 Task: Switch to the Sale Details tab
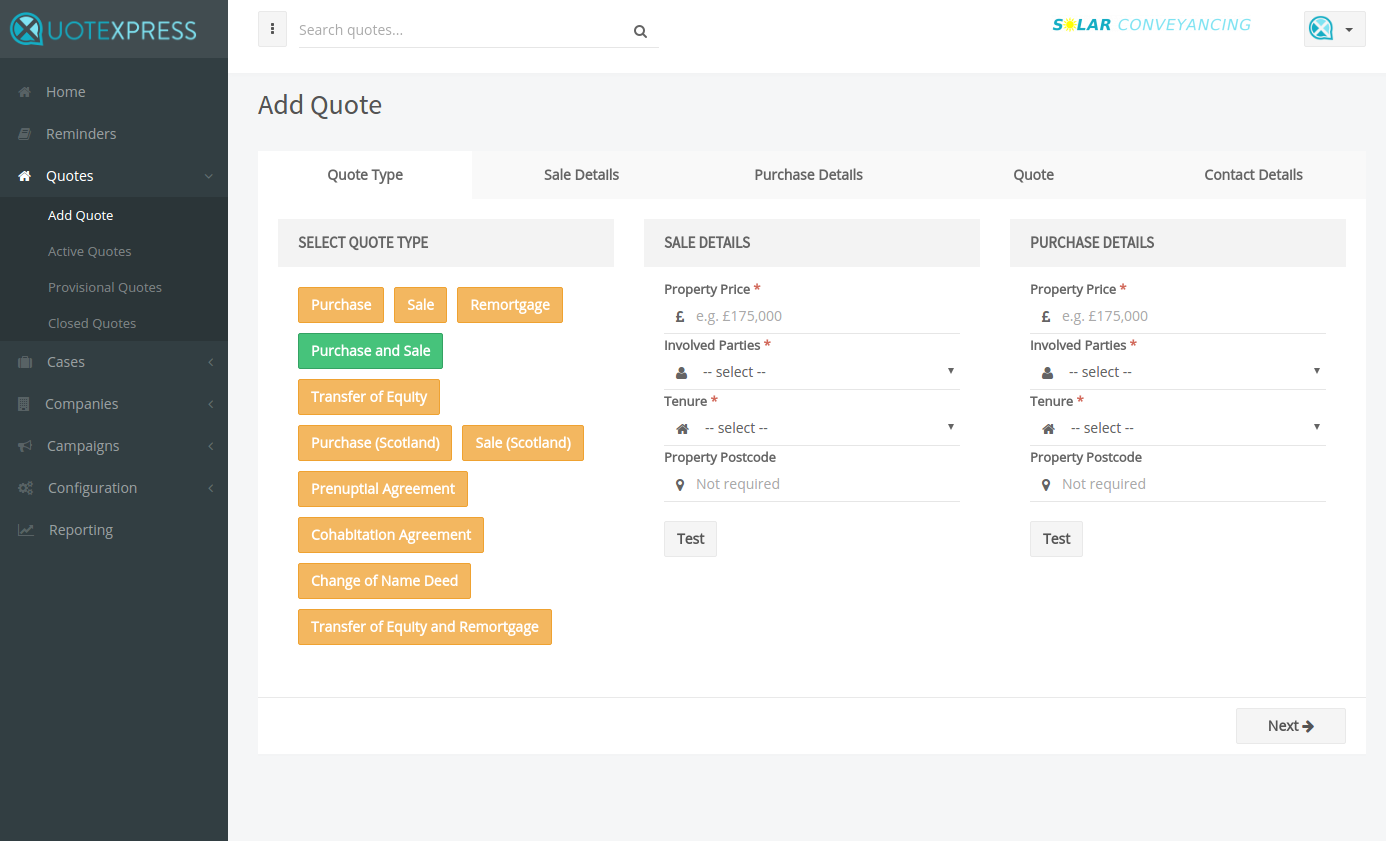[581, 175]
